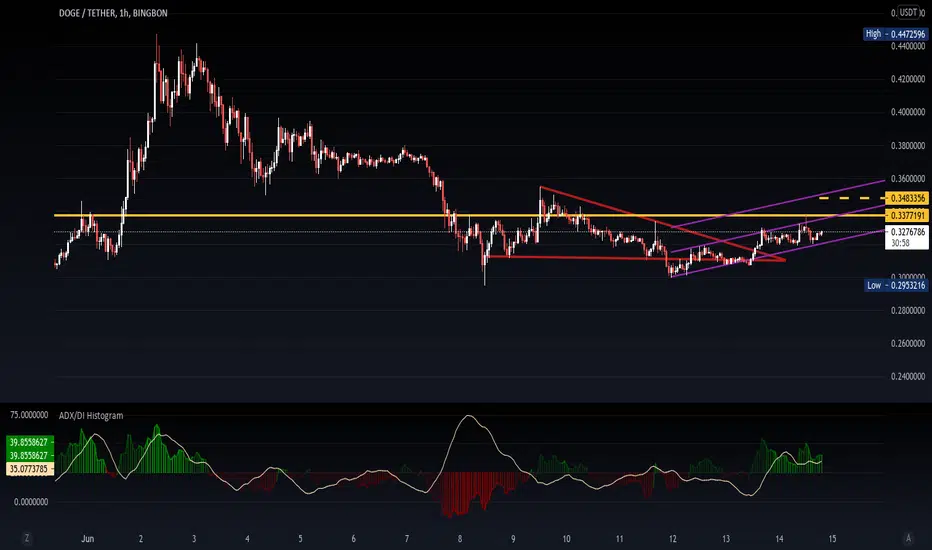Click the 0.4400000 price axis label
Viewport: 932px width, 550px height.
(x=908, y=46)
